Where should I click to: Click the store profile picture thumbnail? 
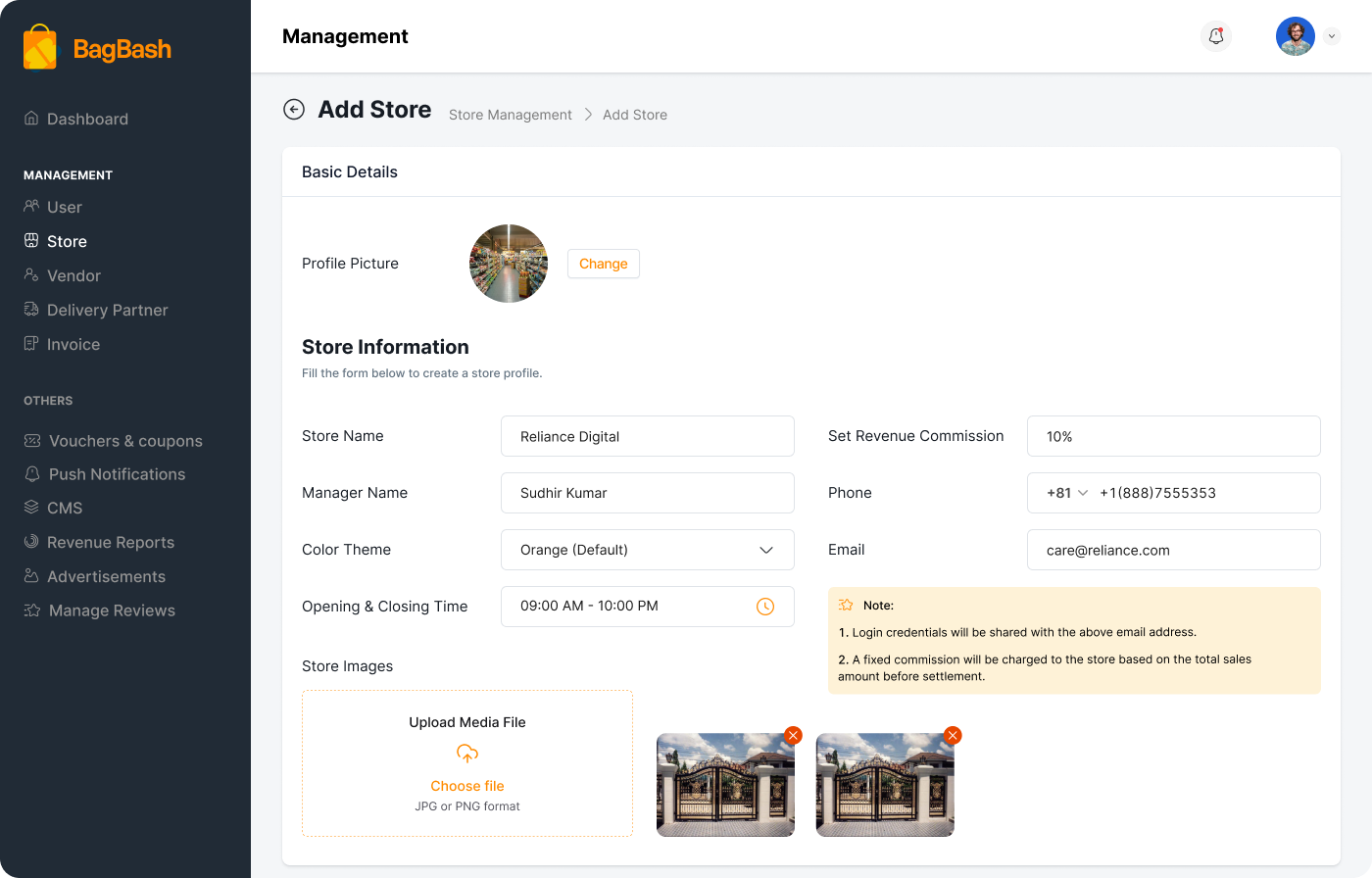509,264
